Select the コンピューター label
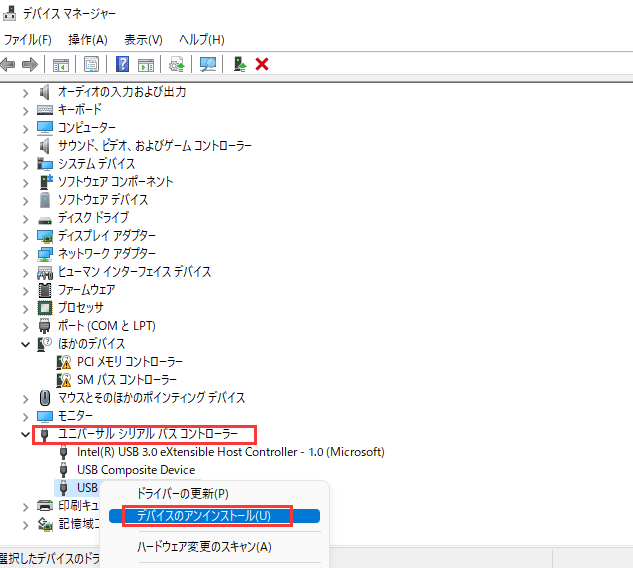 [x=87, y=128]
